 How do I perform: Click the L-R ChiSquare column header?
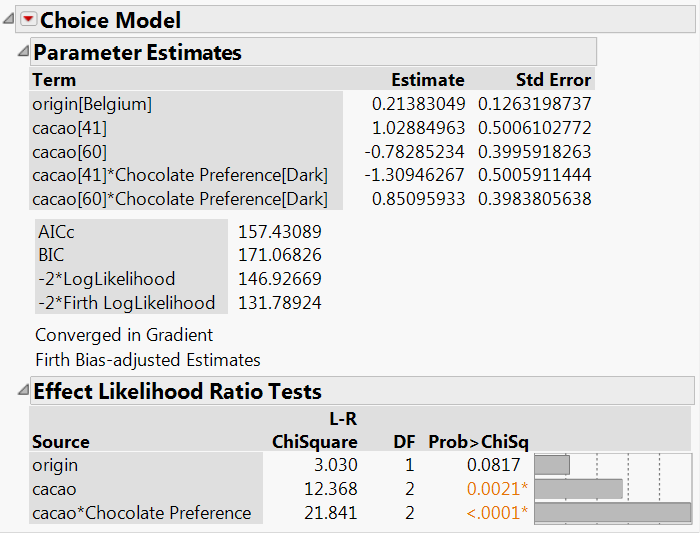314,431
